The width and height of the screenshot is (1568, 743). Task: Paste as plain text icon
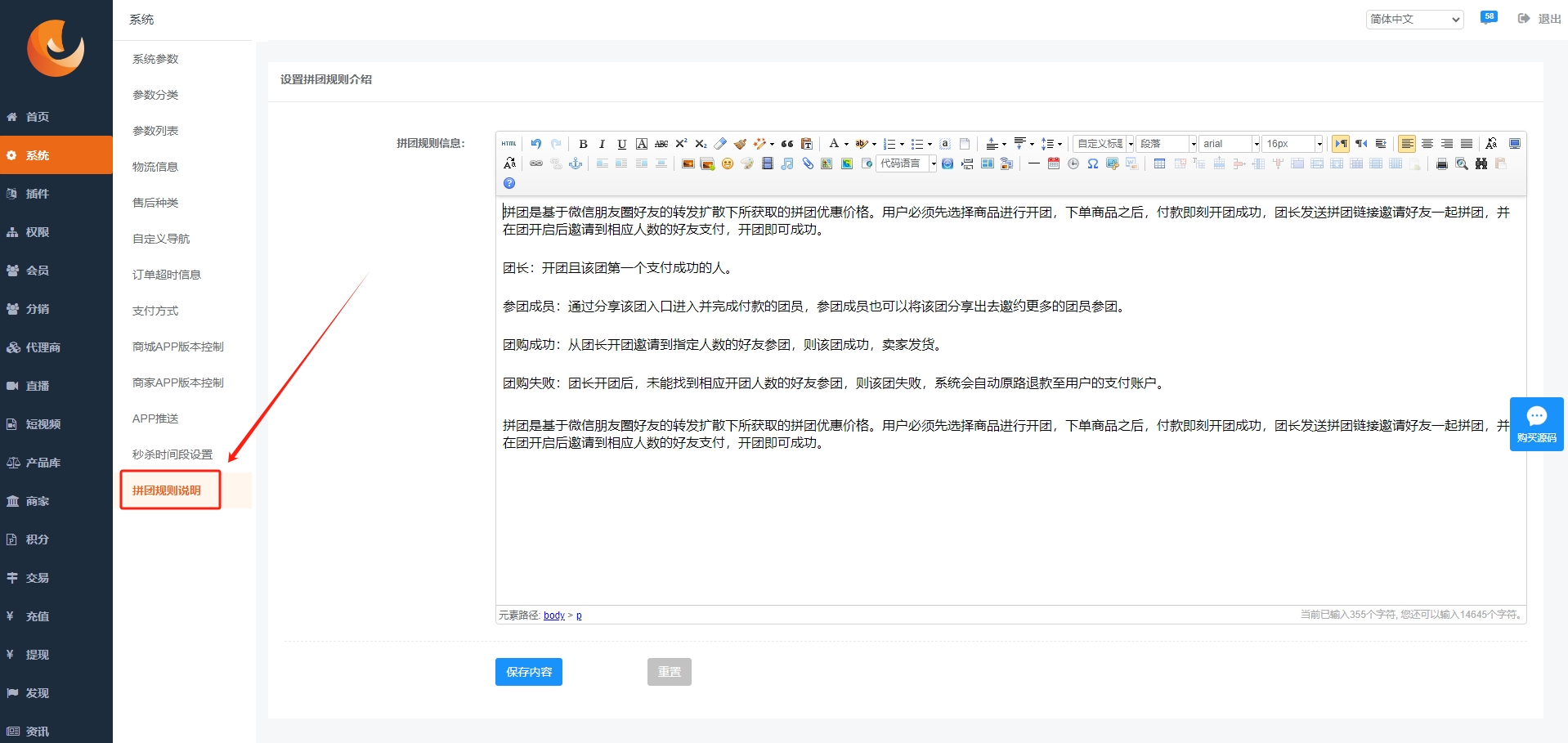tap(807, 144)
